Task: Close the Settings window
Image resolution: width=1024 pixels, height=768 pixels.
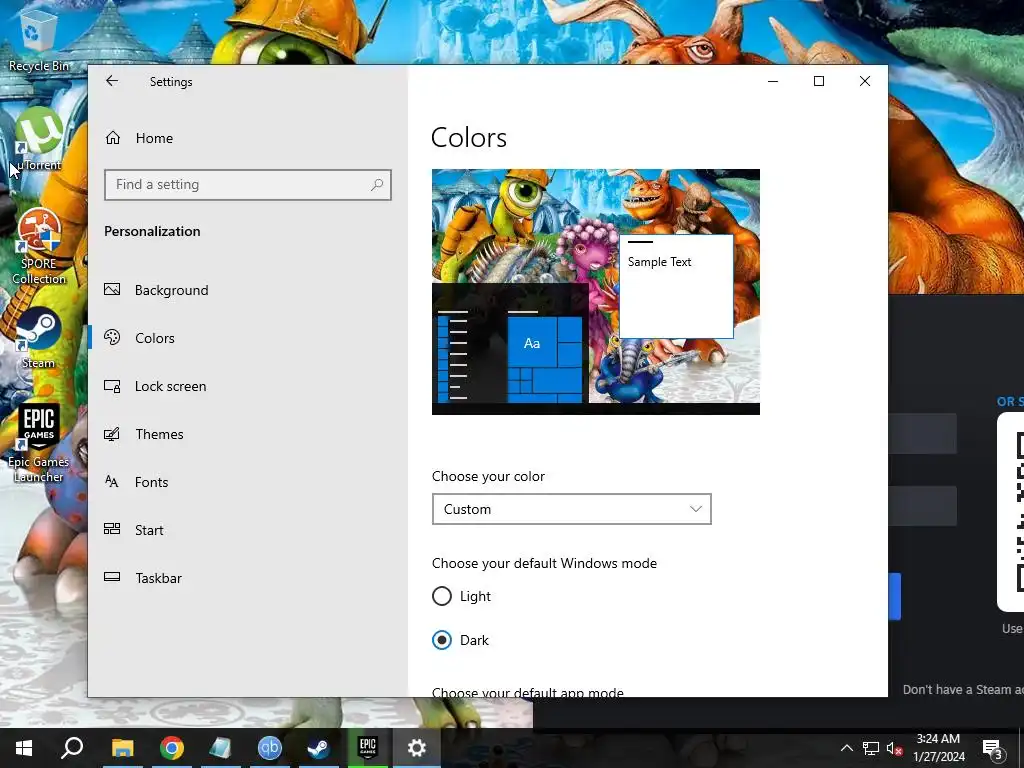Action: [865, 81]
